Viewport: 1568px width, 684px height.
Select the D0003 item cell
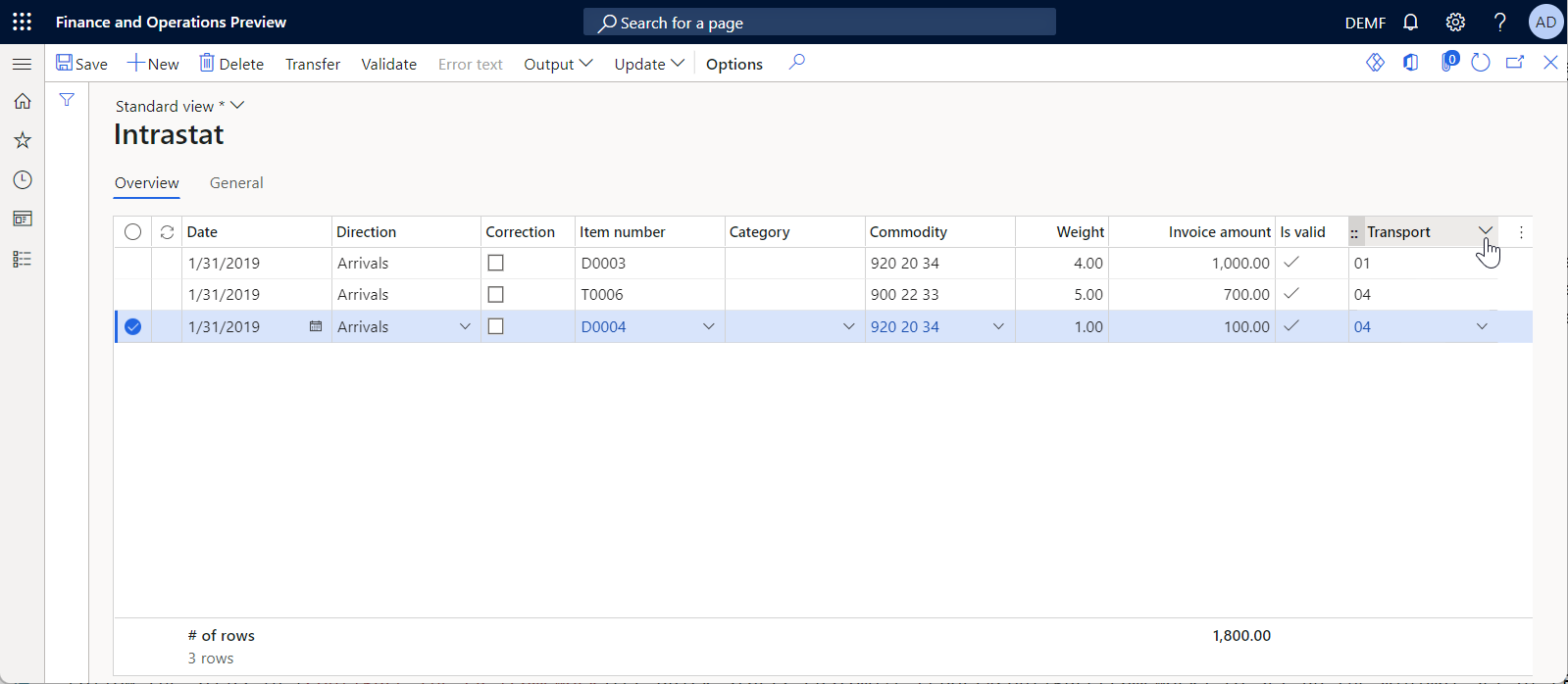pyautogui.click(x=649, y=263)
